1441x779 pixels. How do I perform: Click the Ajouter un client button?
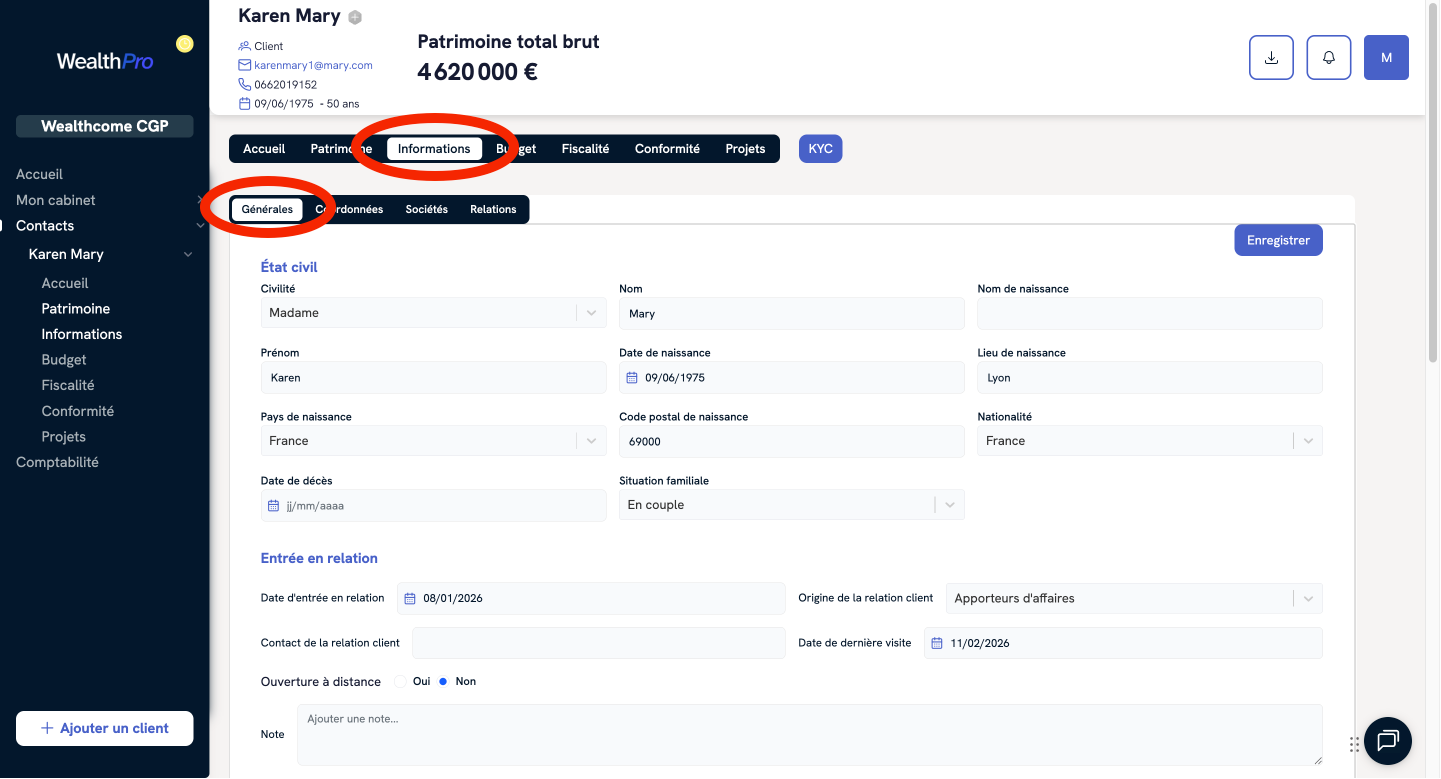[x=105, y=729]
